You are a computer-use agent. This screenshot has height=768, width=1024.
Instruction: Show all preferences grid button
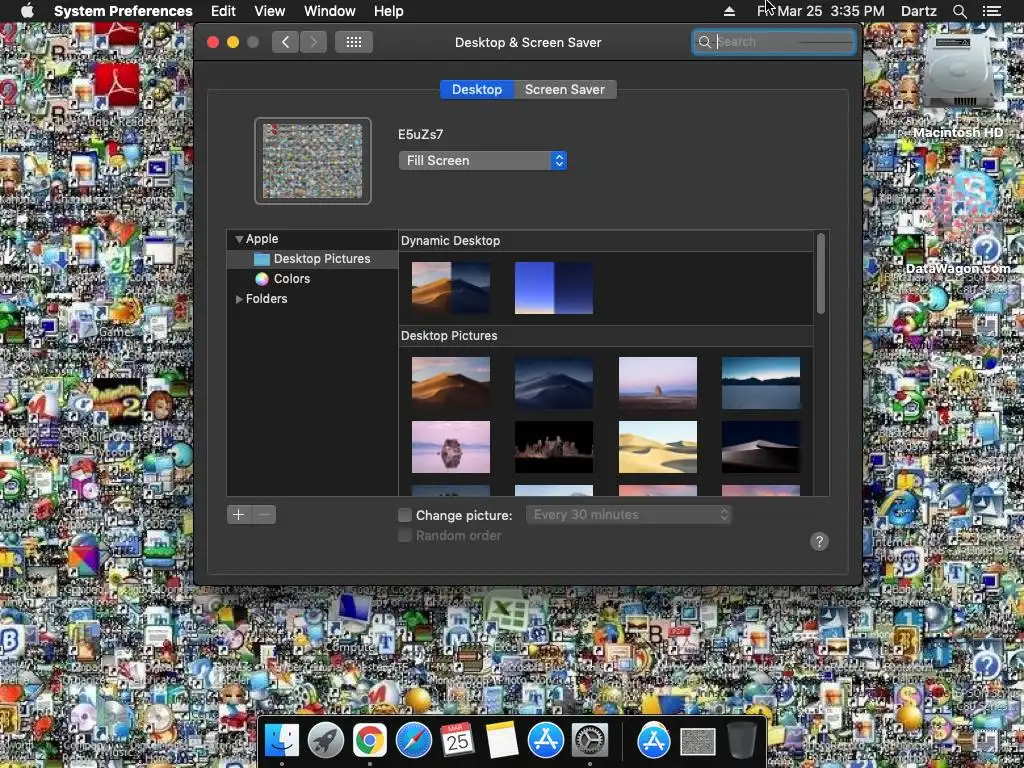(354, 42)
